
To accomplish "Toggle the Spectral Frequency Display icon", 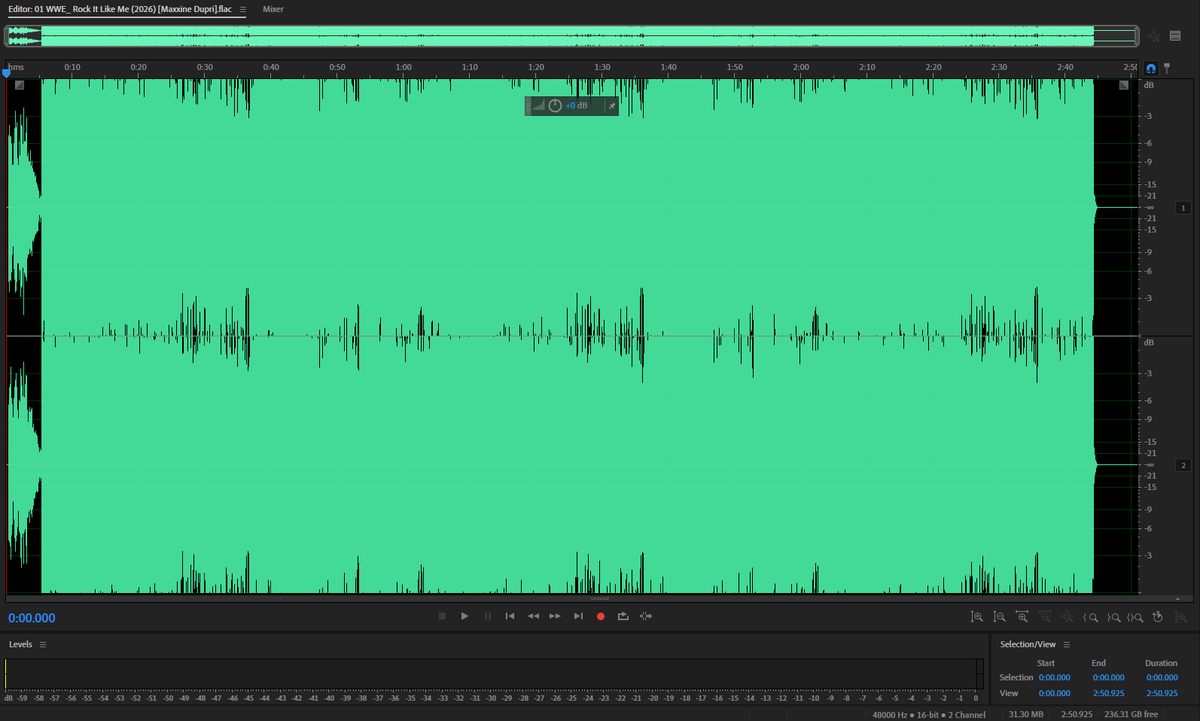I will pos(1175,36).
